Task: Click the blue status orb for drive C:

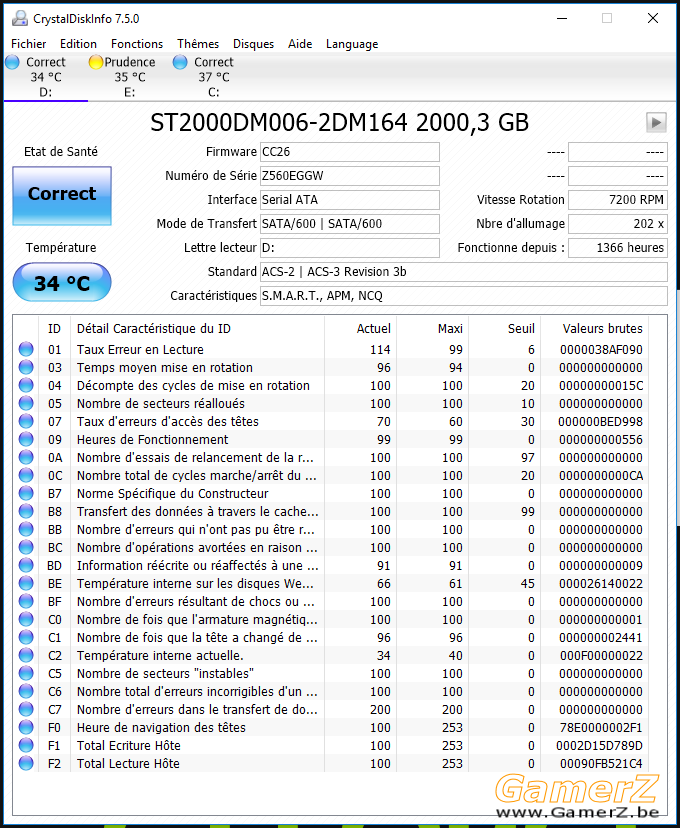Action: pyautogui.click(x=180, y=62)
